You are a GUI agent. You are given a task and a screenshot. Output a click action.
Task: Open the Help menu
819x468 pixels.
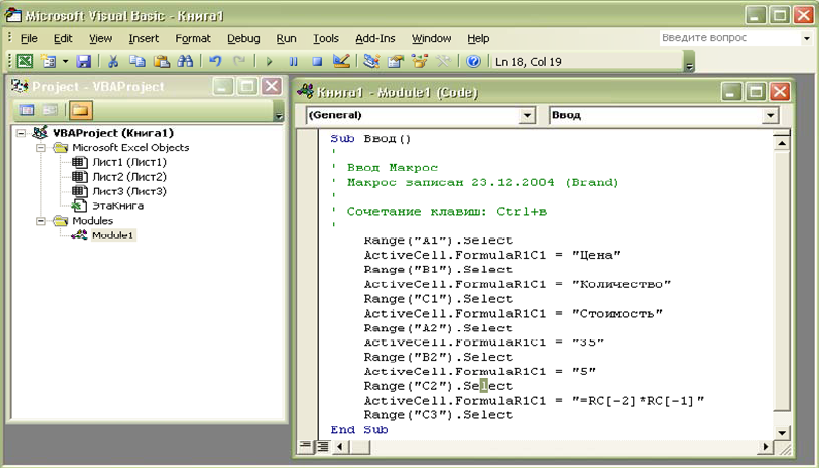(x=478, y=38)
